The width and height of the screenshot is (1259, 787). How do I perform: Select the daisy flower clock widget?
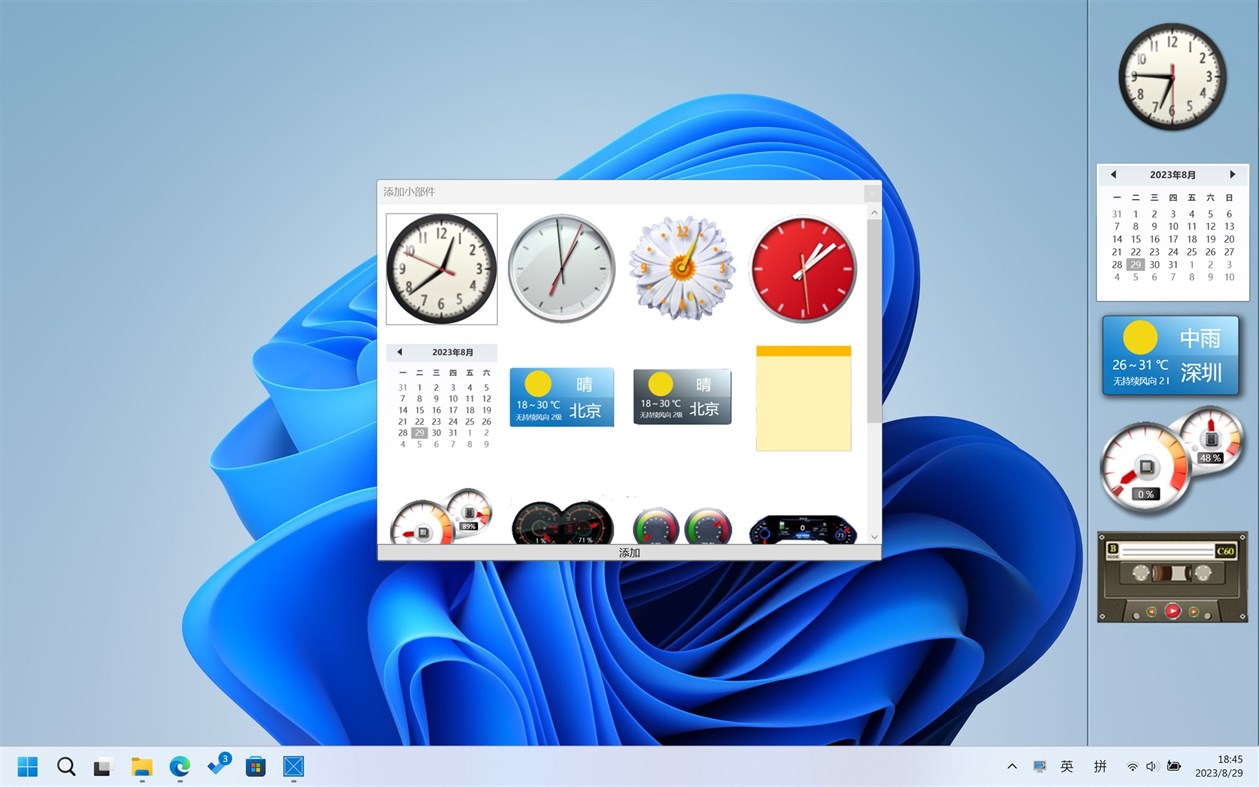click(681, 268)
